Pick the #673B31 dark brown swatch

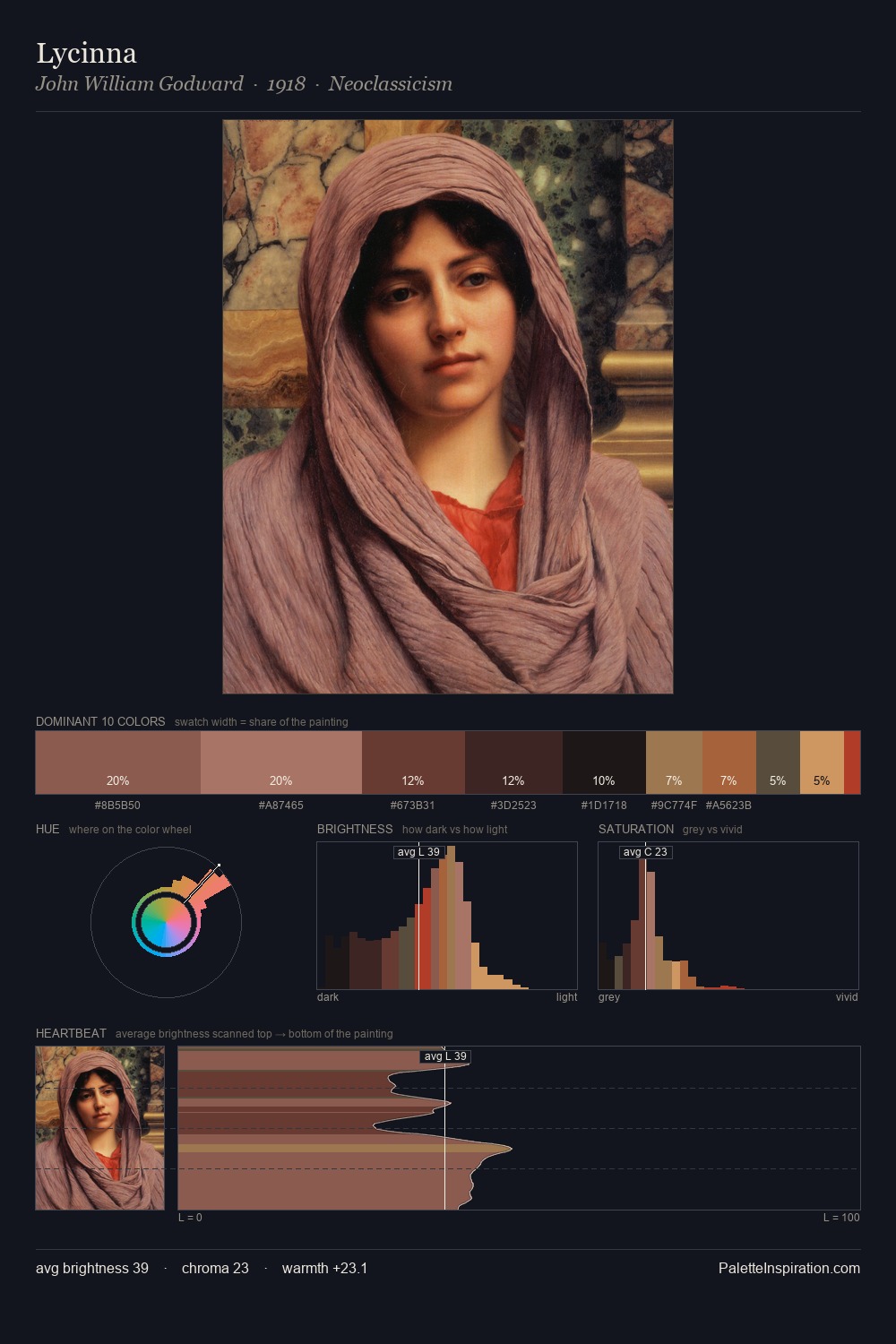coord(413,762)
